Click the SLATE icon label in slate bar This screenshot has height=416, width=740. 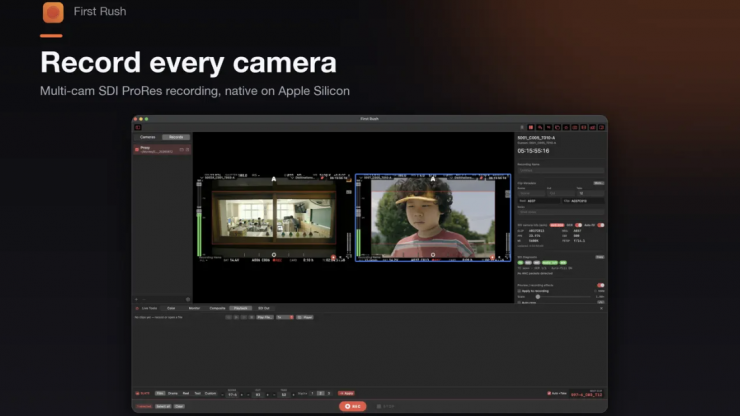143,393
